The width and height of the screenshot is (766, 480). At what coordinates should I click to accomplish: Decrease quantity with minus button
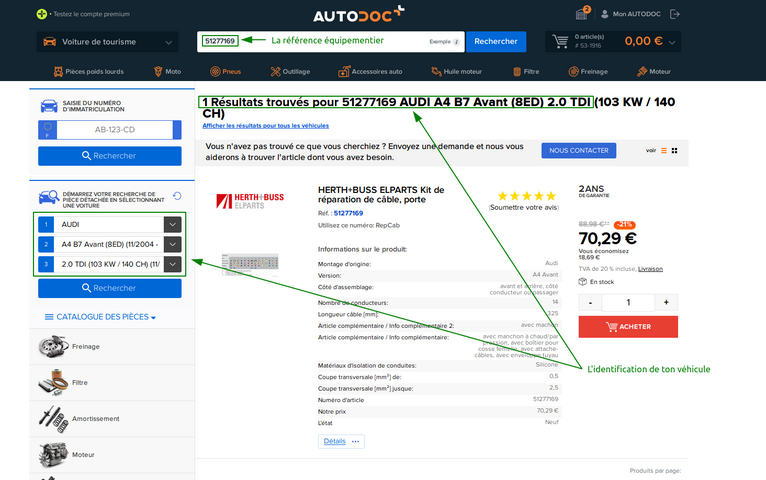pyautogui.click(x=590, y=303)
